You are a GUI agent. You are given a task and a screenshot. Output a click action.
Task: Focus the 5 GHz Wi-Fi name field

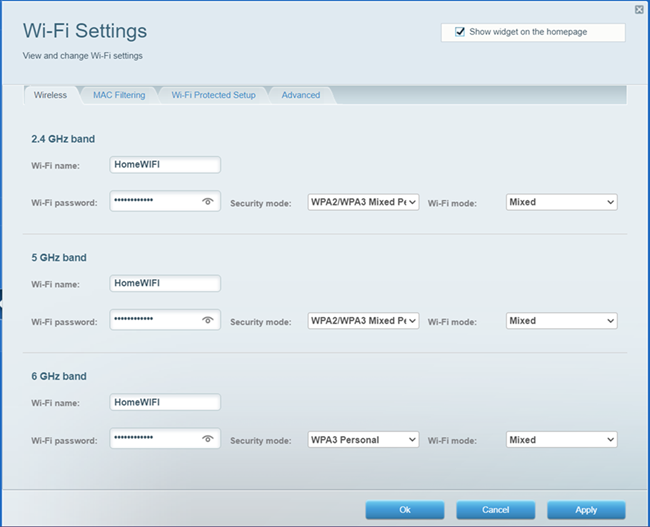coord(165,283)
